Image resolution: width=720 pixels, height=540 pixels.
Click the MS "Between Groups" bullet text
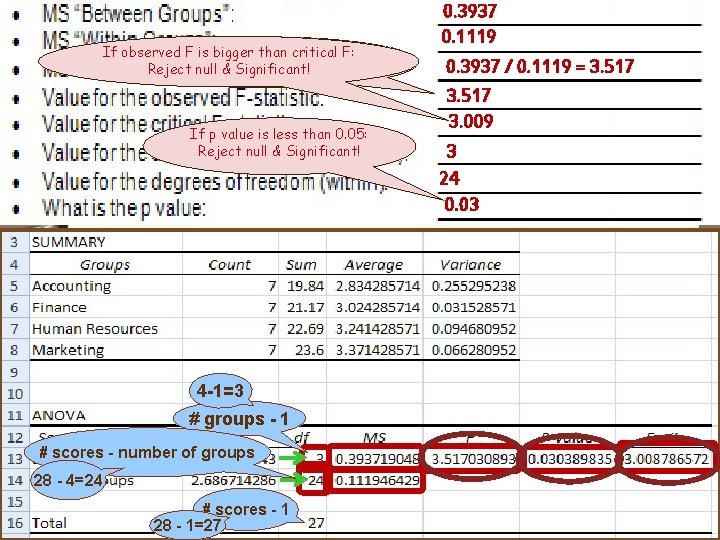click(x=138, y=13)
